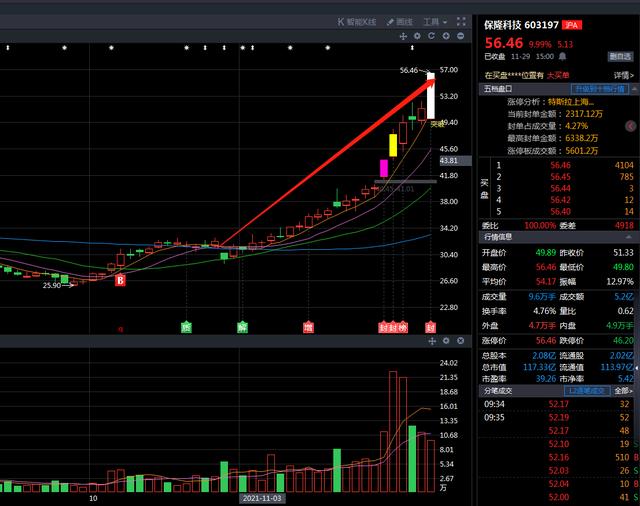Select the 画线 line drawing tool
This screenshot has width=640, height=506.
[400, 22]
